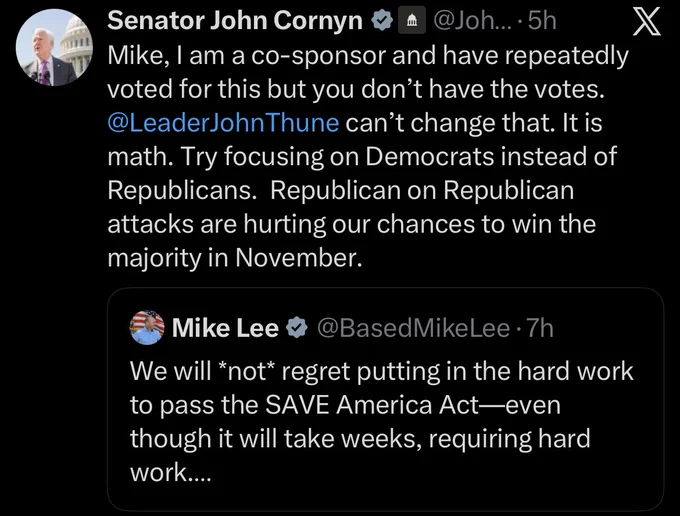680x516 pixels.
Task: Open the quoted SAVE America Act post
Action: [x=385, y=399]
